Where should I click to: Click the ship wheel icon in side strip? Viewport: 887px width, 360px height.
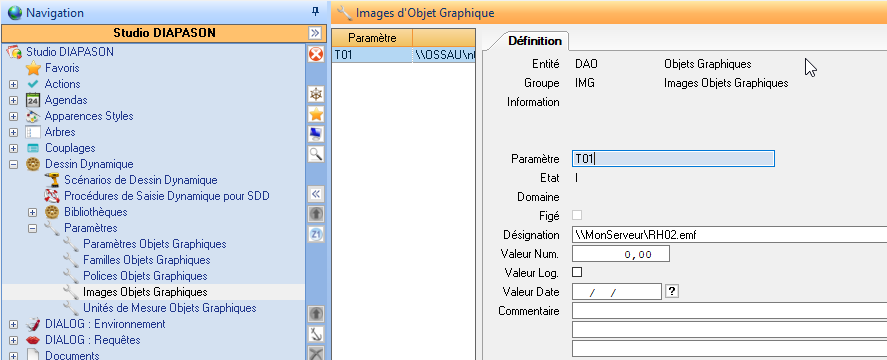click(316, 95)
